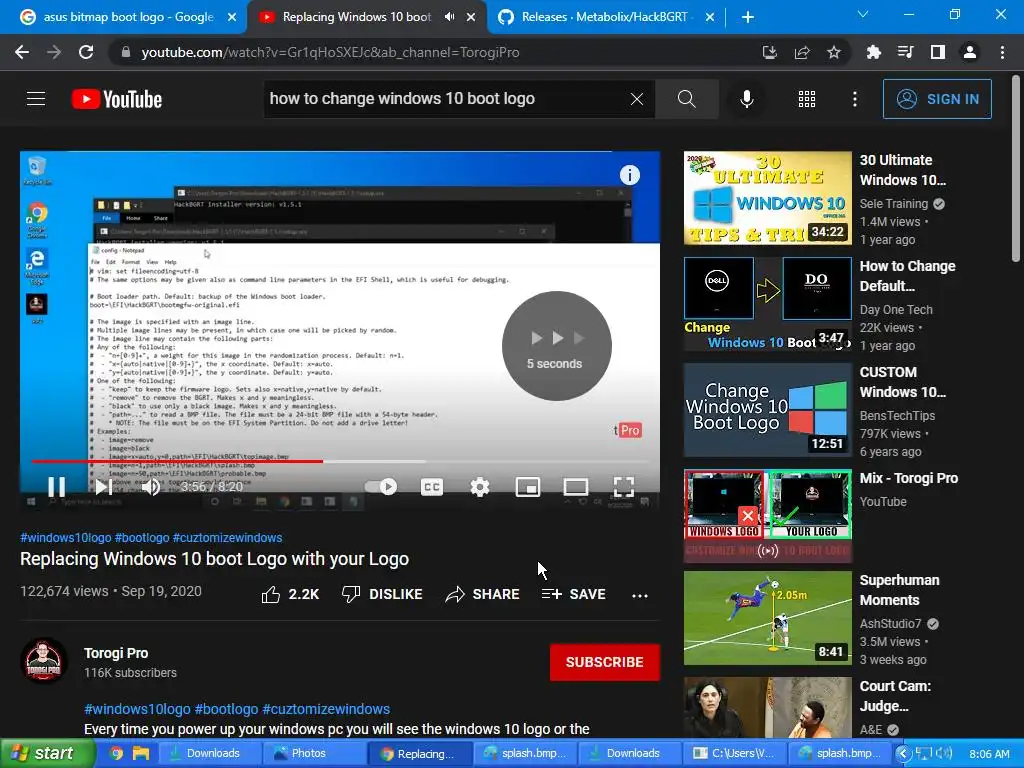Install app icon in address bar

770,52
